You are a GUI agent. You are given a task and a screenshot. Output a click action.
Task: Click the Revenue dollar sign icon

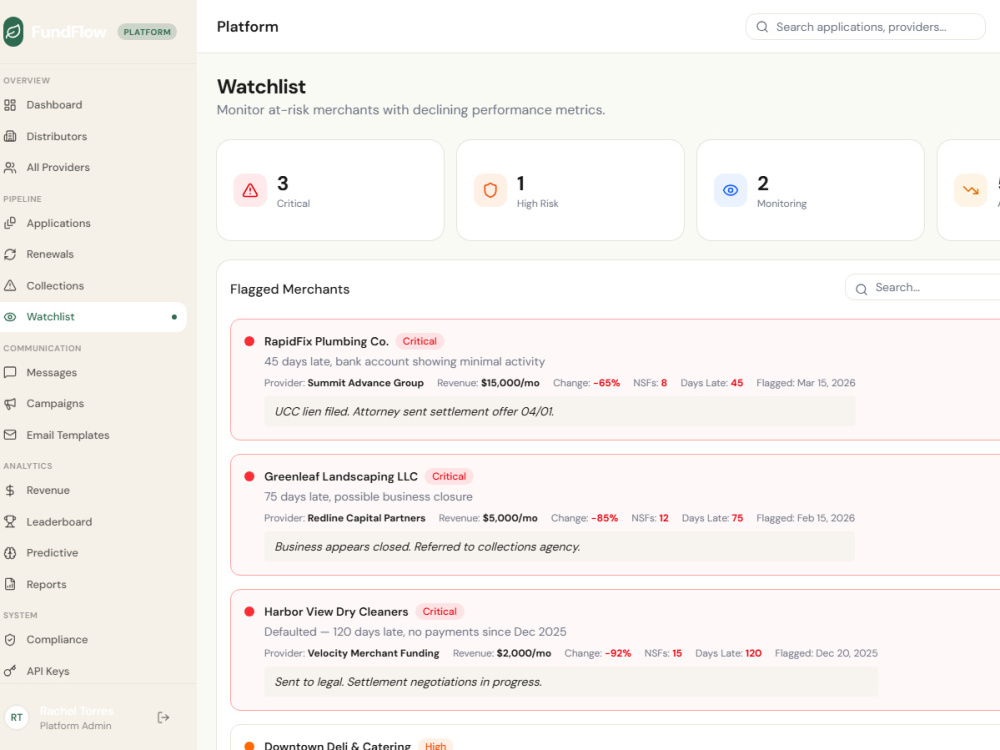(x=10, y=490)
